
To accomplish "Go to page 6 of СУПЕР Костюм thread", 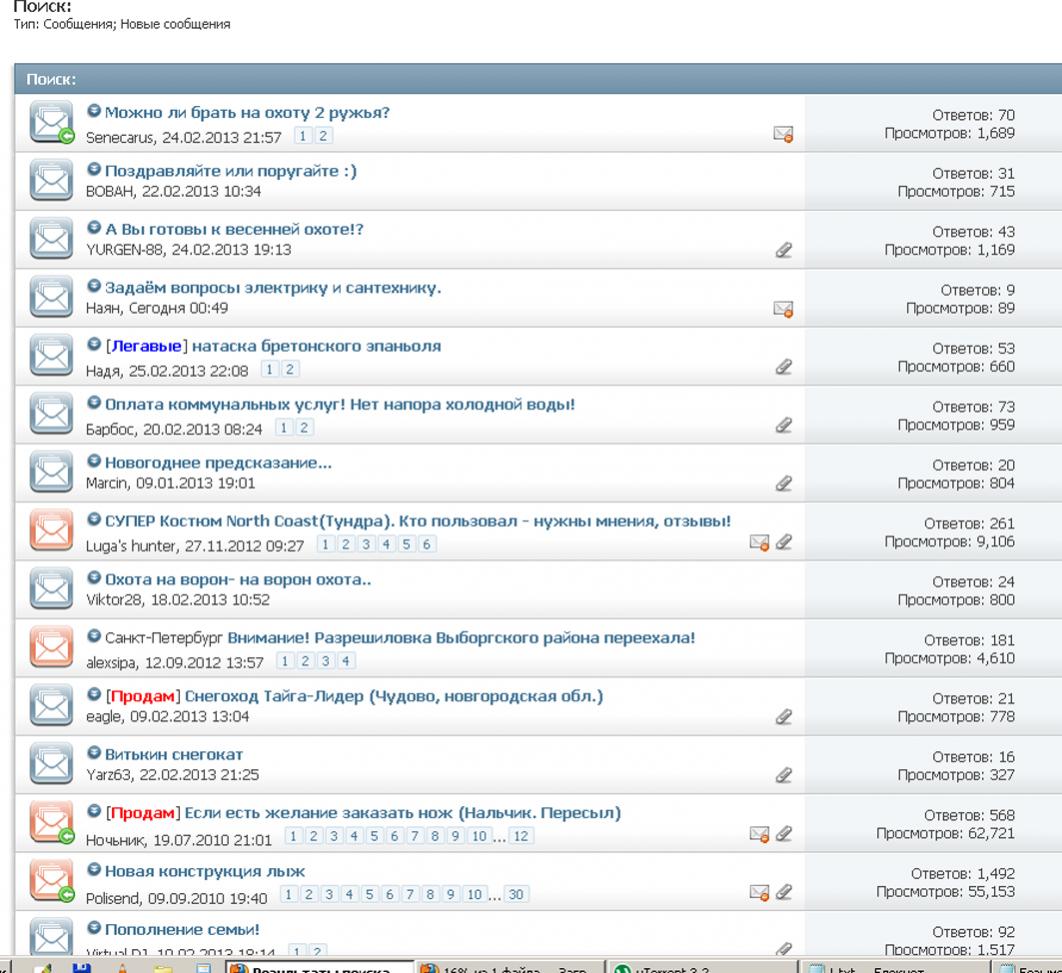I will 427,544.
